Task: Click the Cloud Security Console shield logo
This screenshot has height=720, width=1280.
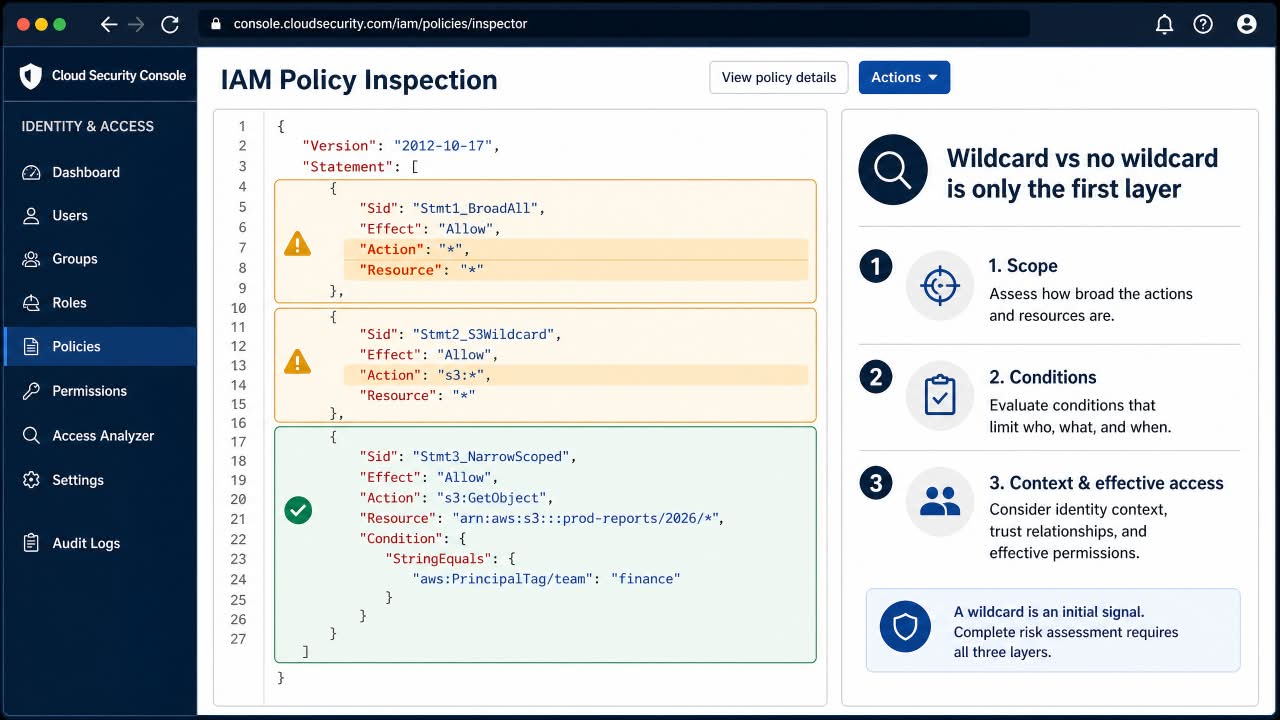Action: click(31, 76)
